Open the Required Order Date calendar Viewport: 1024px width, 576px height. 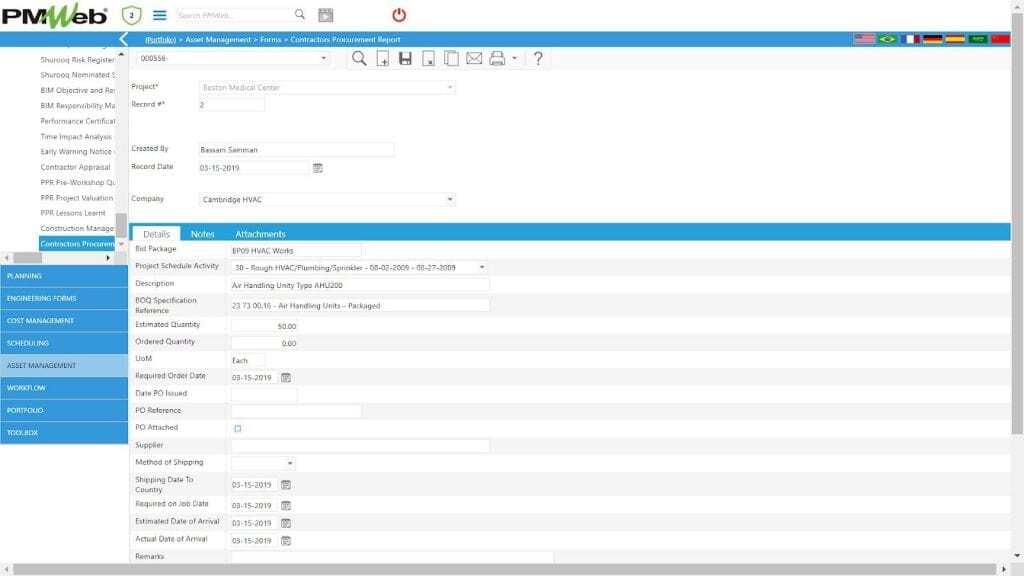pos(285,377)
